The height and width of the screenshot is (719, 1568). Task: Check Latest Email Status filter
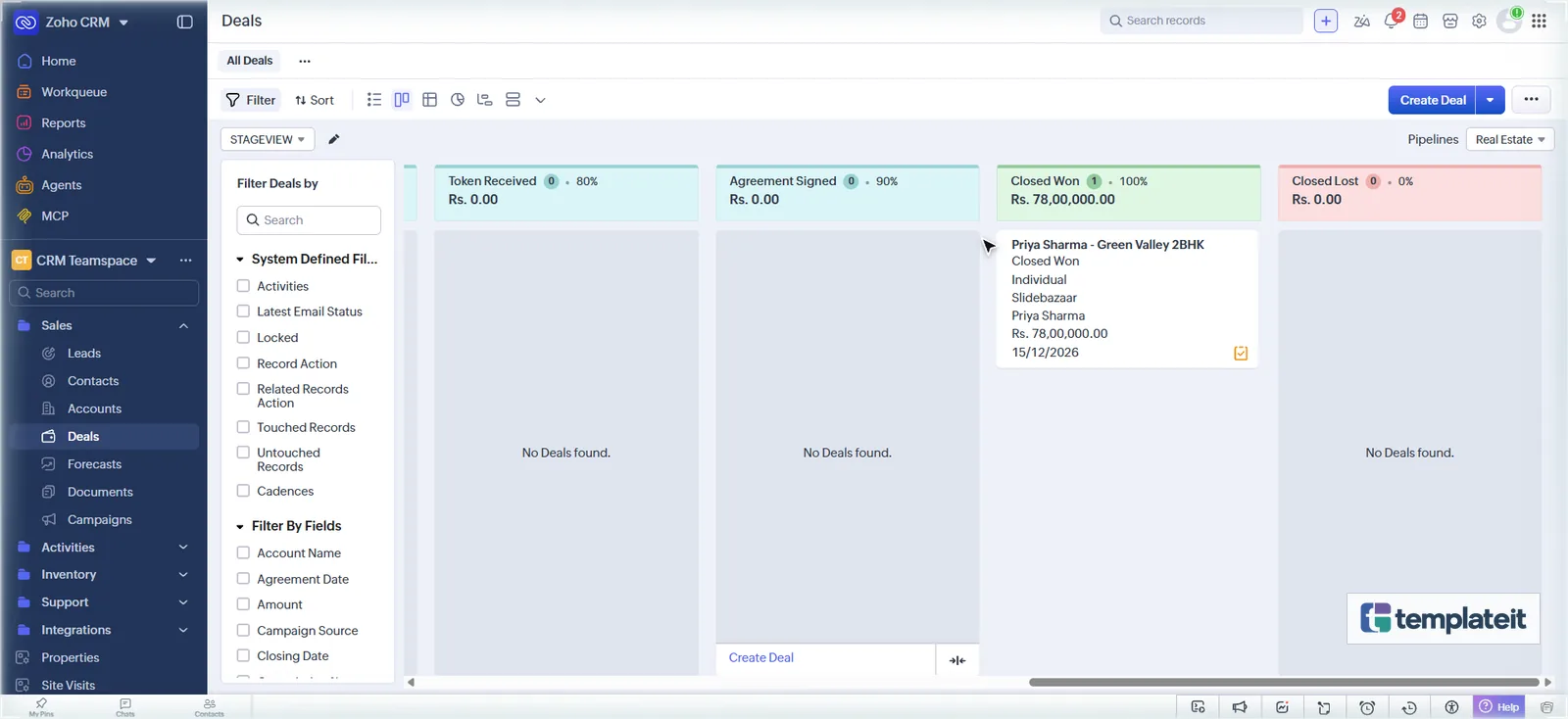(x=243, y=312)
